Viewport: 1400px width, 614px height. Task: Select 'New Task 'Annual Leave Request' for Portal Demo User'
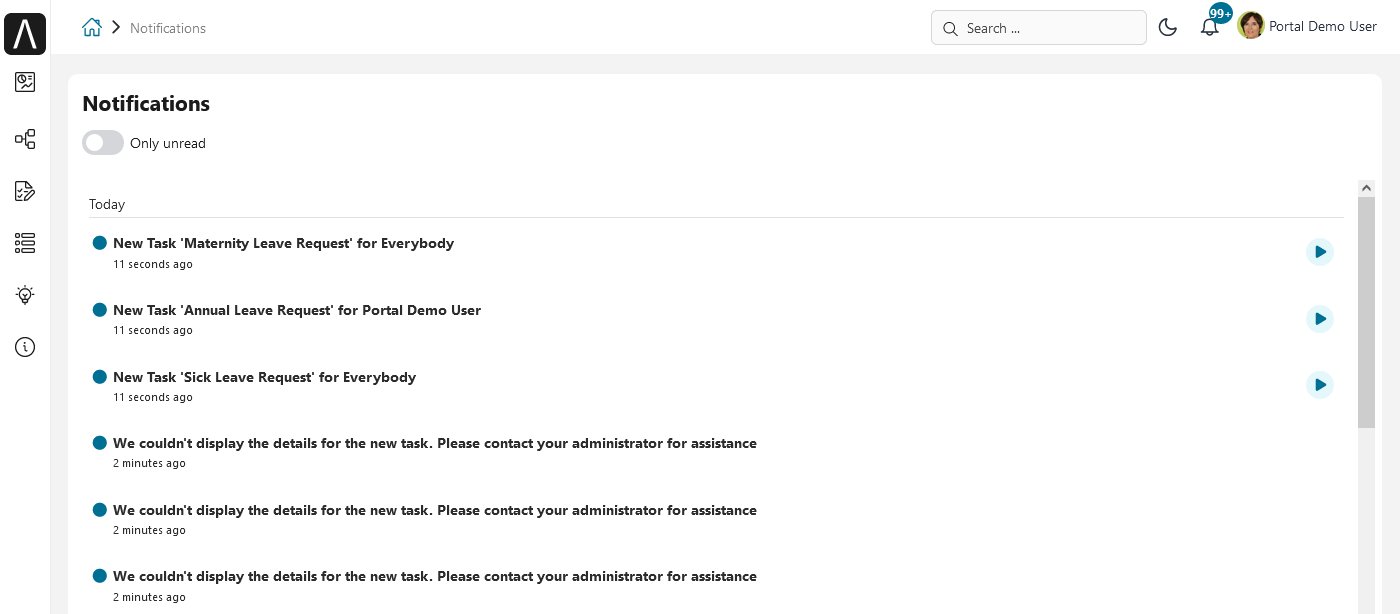tap(297, 310)
